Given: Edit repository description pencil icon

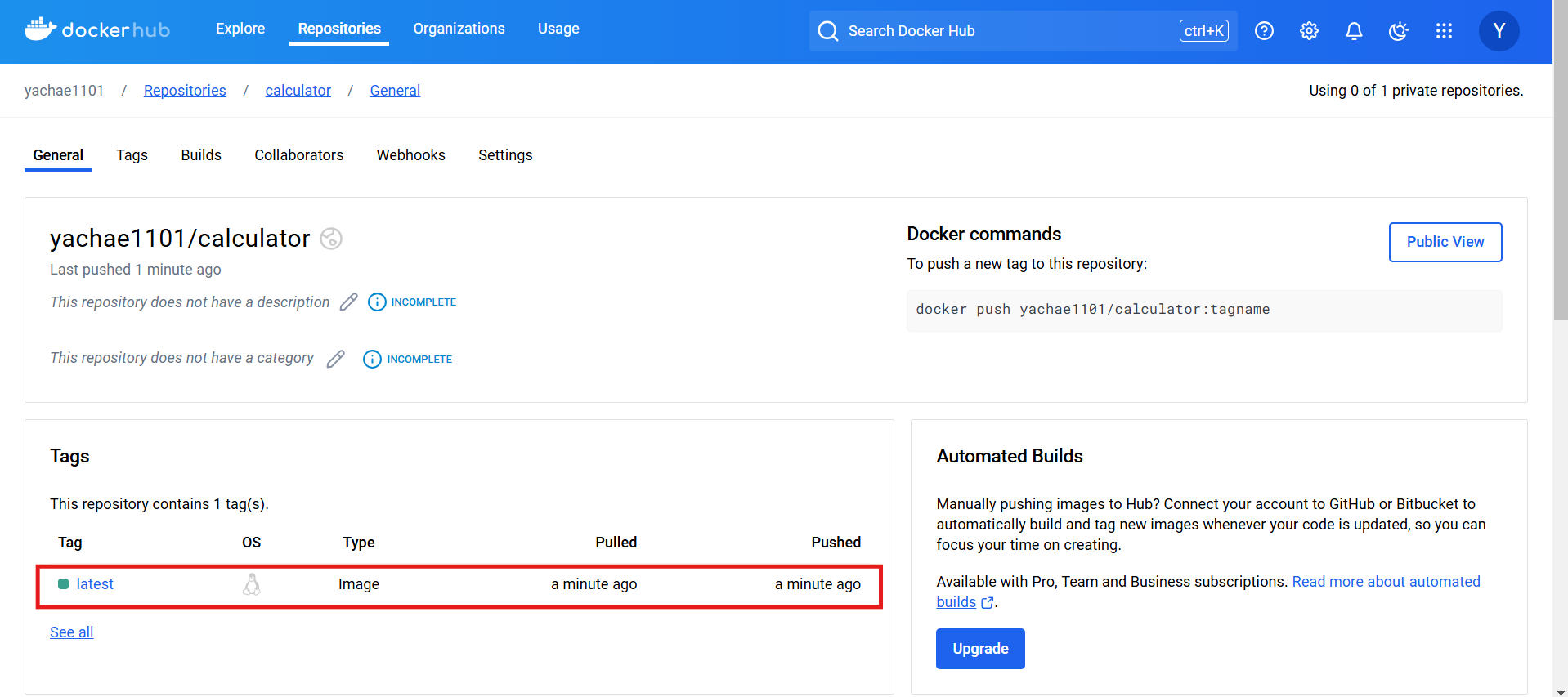Looking at the screenshot, I should [x=349, y=302].
